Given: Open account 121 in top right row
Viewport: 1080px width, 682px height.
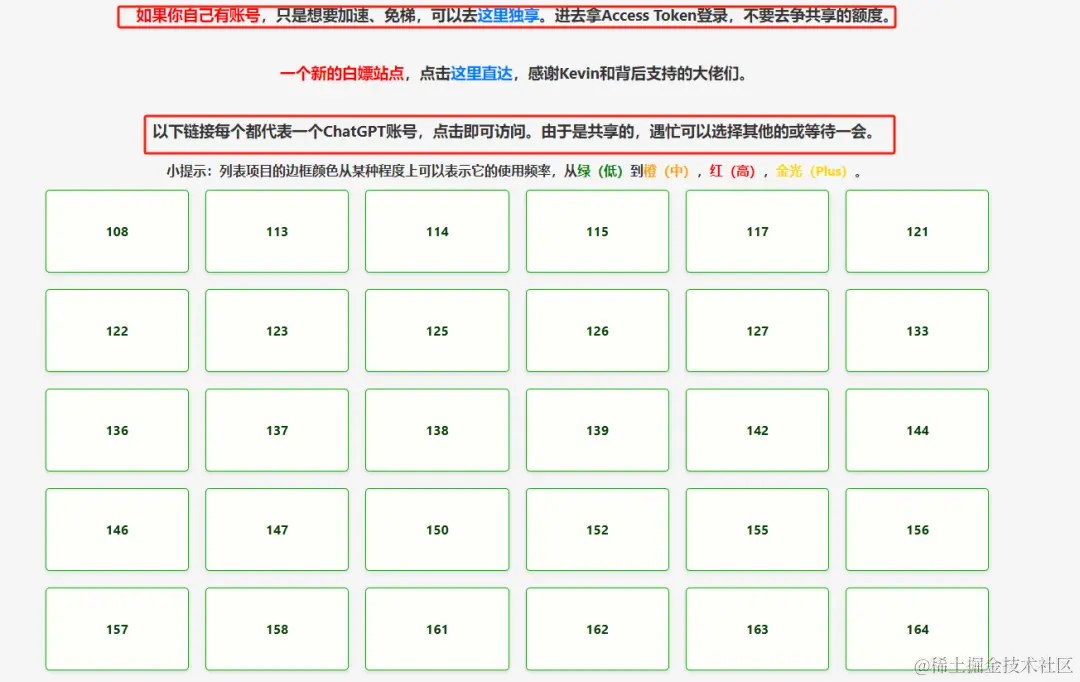Looking at the screenshot, I should 917,231.
